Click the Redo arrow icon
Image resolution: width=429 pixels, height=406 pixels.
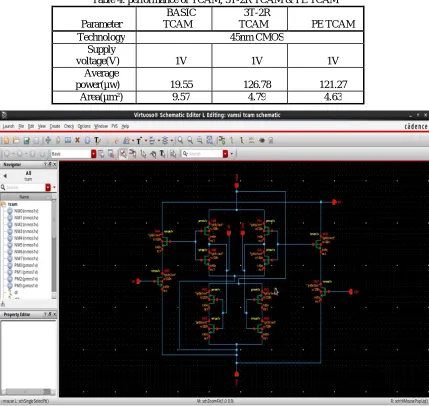click(116, 141)
